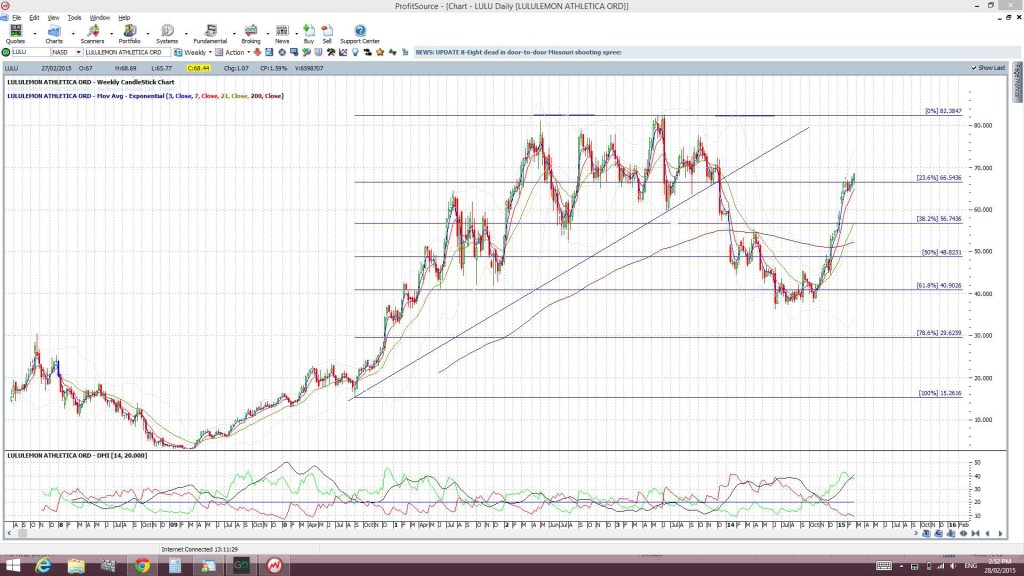
Task: Click the light bulb icon
Action: 355,52
